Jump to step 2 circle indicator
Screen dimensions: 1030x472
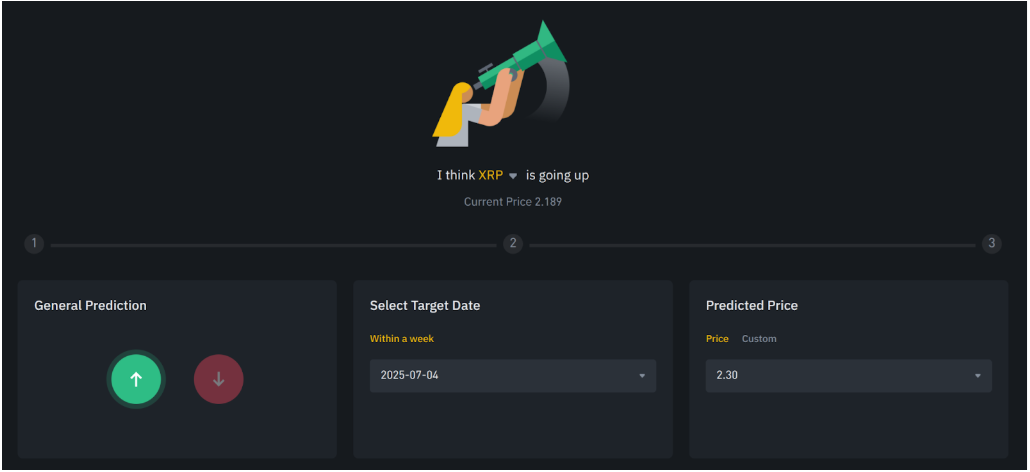[513, 244]
